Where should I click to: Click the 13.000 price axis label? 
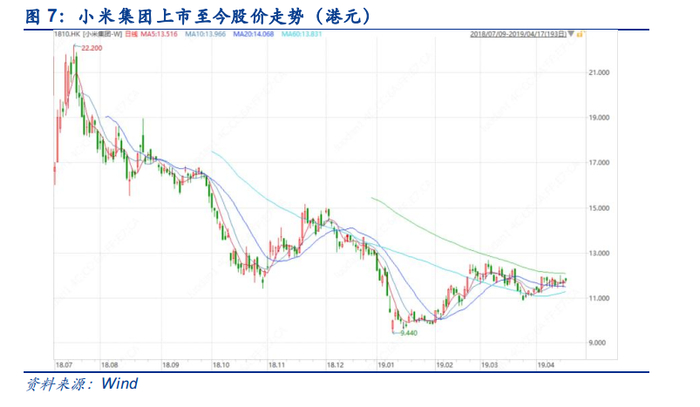click(599, 253)
